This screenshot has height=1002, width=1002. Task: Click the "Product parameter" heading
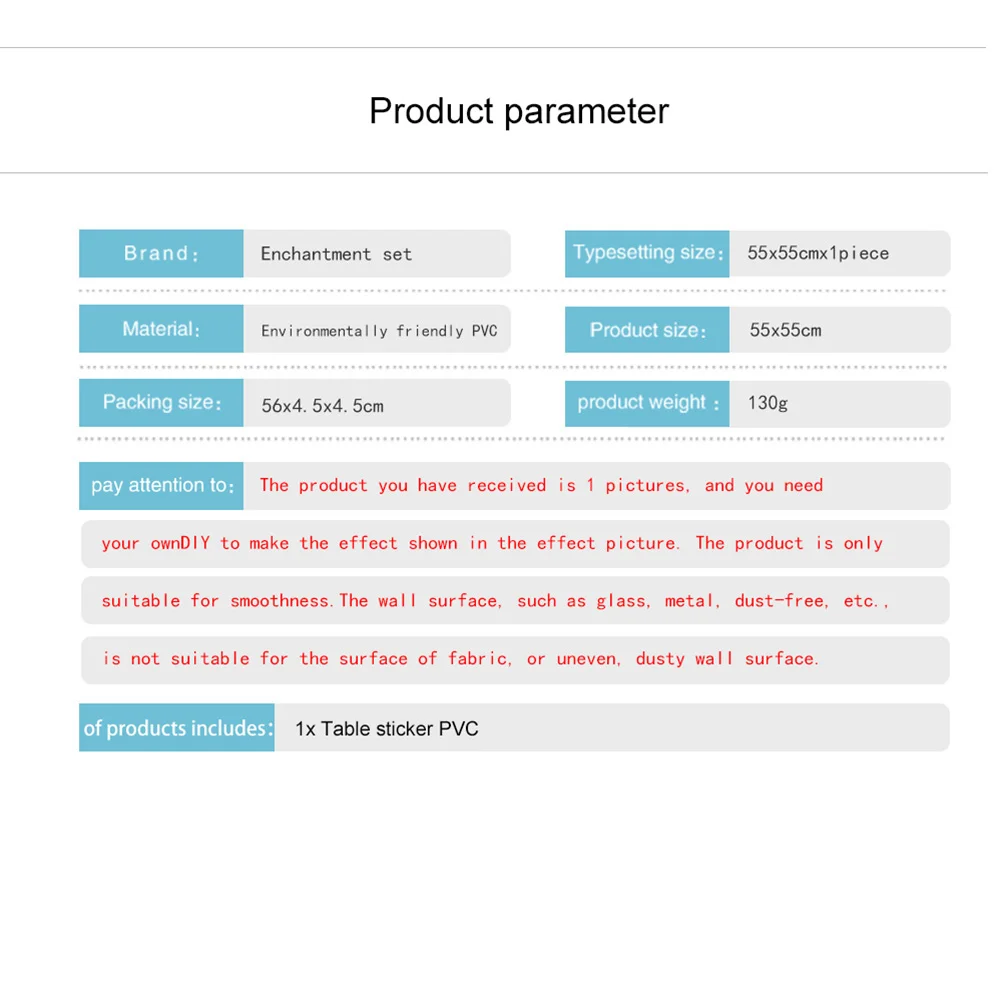coord(518,111)
